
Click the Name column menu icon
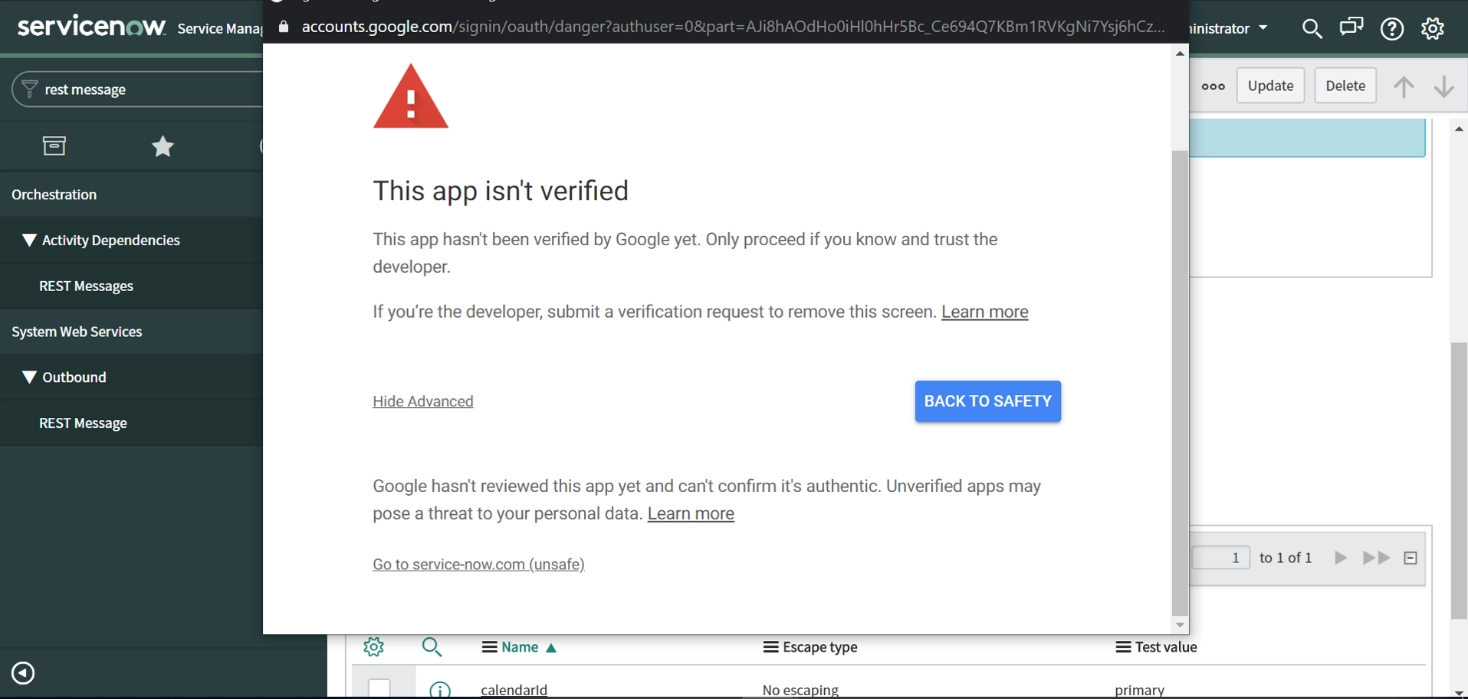tap(489, 647)
